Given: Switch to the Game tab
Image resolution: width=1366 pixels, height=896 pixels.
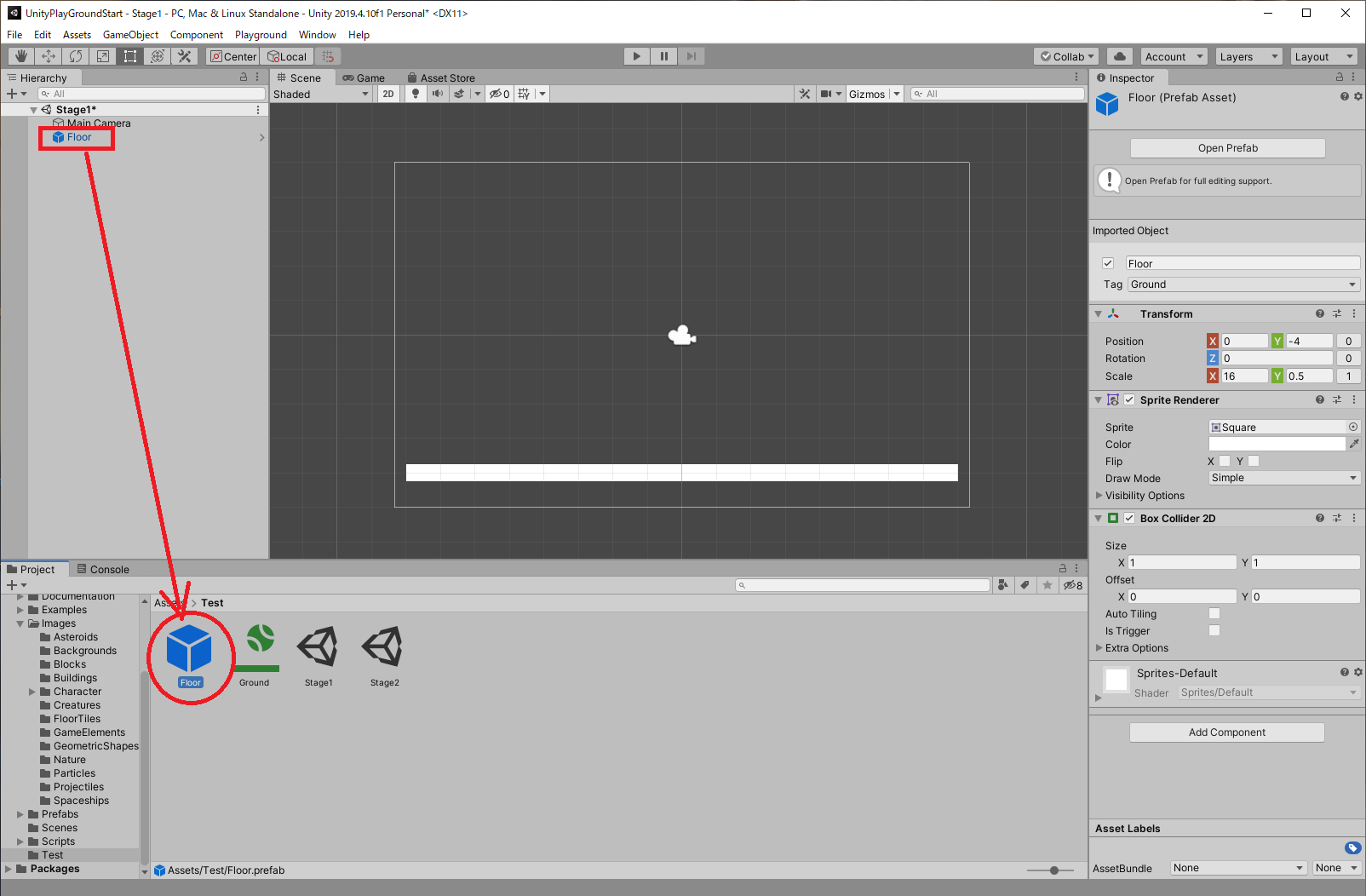Looking at the screenshot, I should coord(364,78).
